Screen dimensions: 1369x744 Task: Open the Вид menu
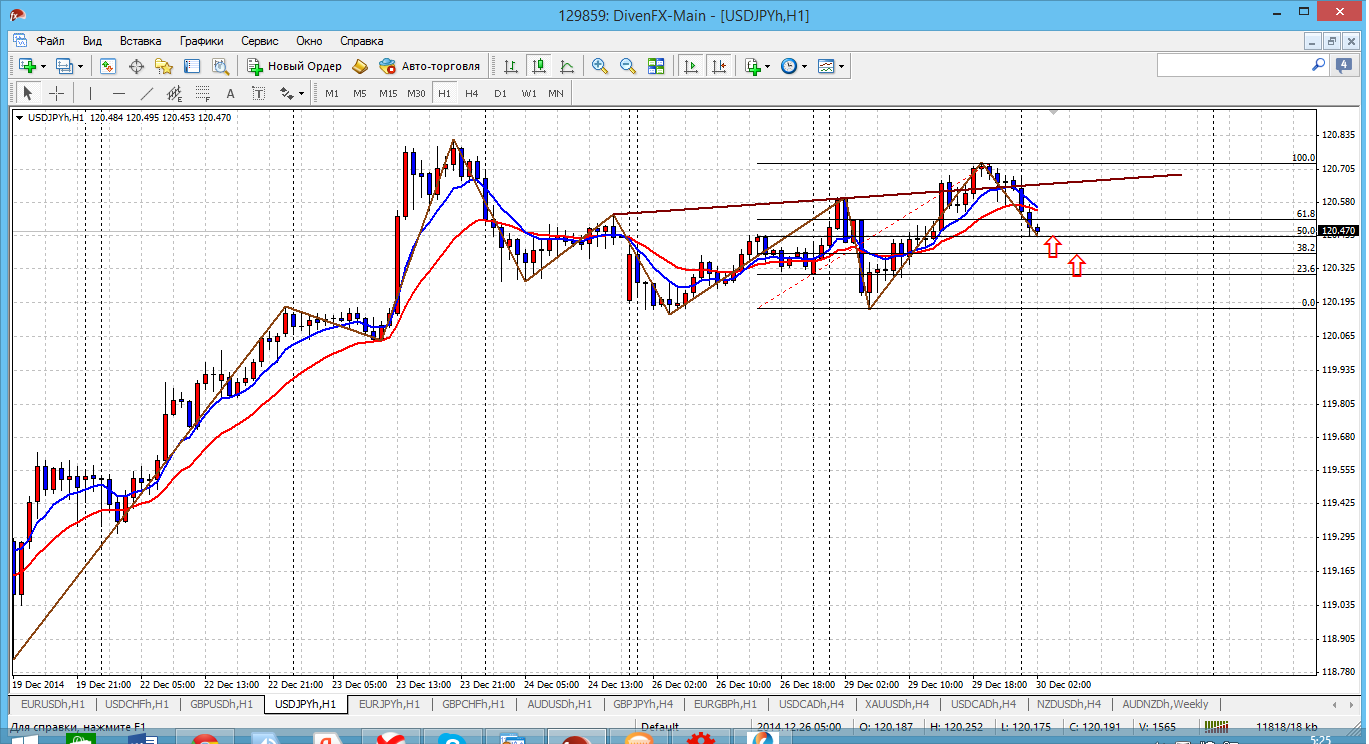click(92, 41)
